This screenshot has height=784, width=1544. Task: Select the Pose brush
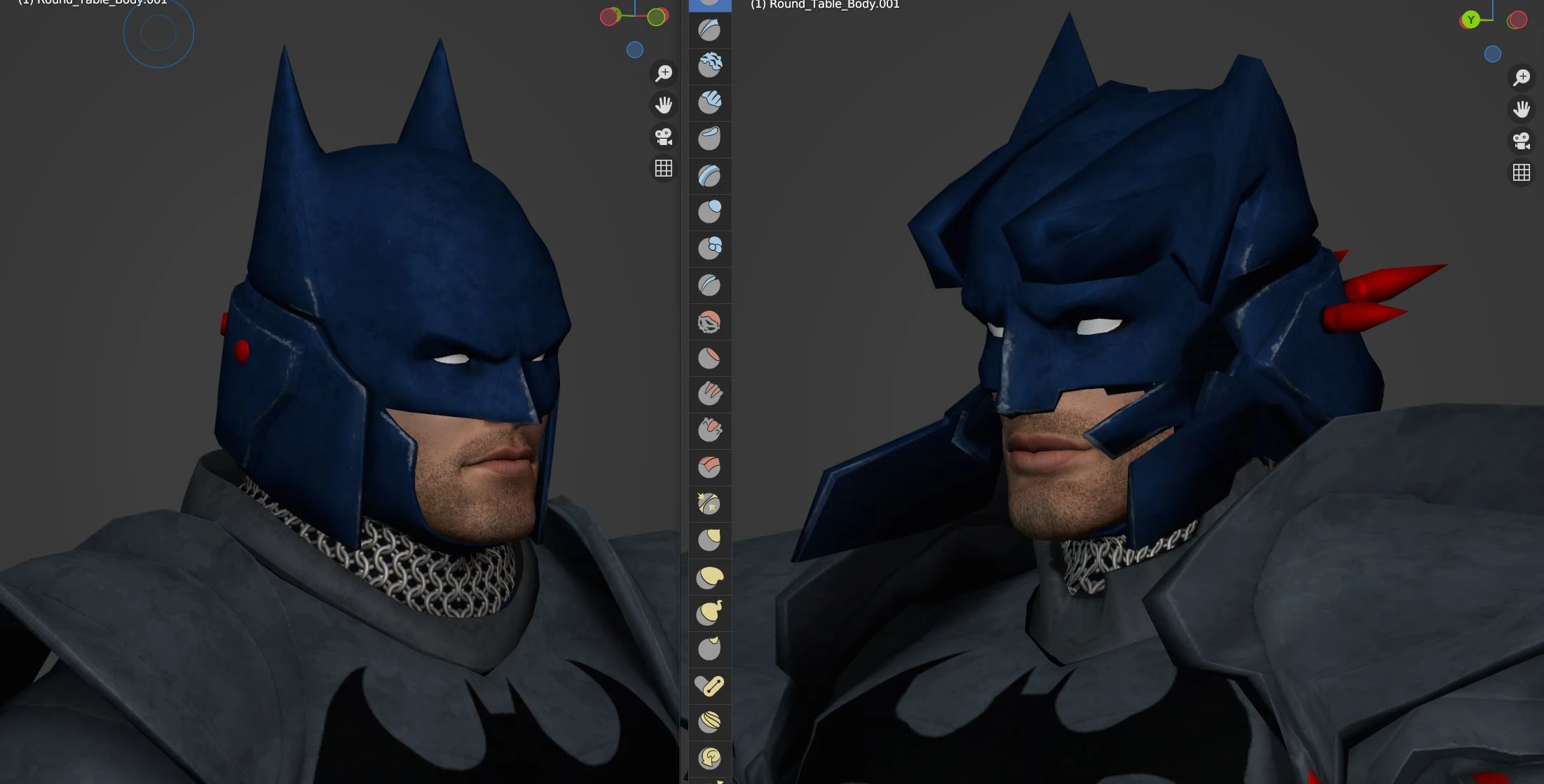click(710, 685)
